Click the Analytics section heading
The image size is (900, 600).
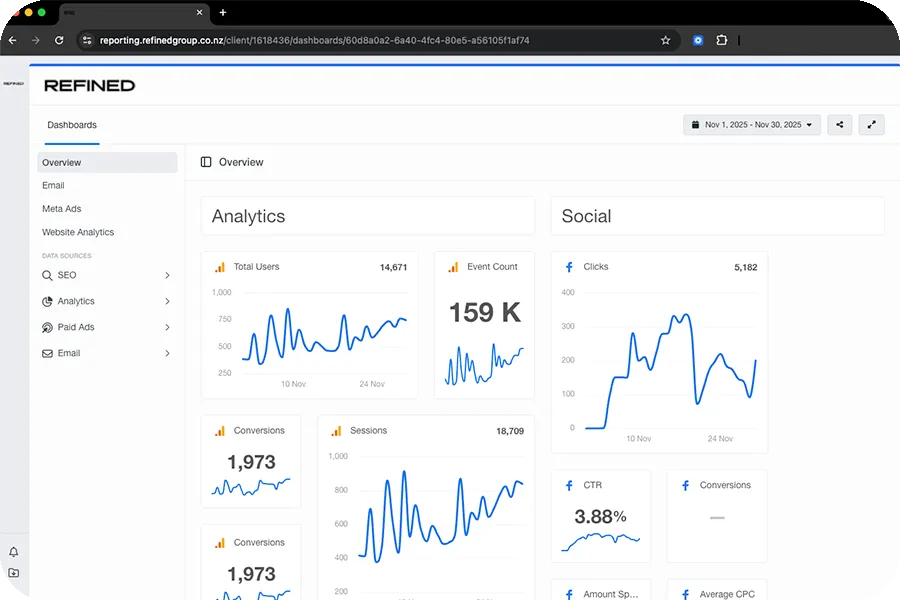pos(249,216)
